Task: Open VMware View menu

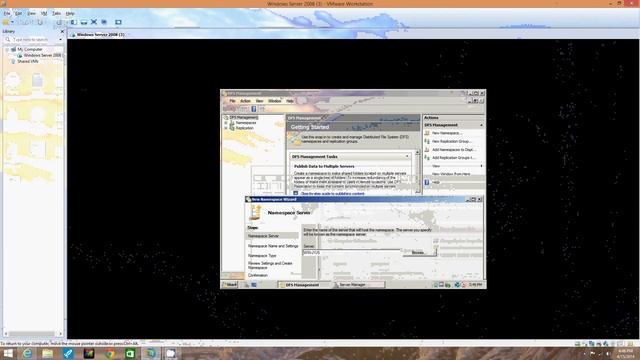Action: [x=31, y=13]
